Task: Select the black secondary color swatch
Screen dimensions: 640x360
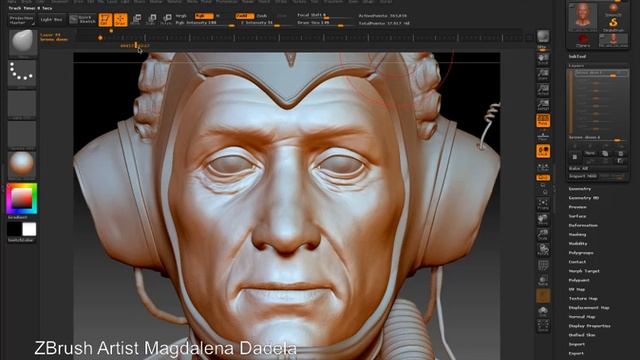Action: click(x=14, y=229)
